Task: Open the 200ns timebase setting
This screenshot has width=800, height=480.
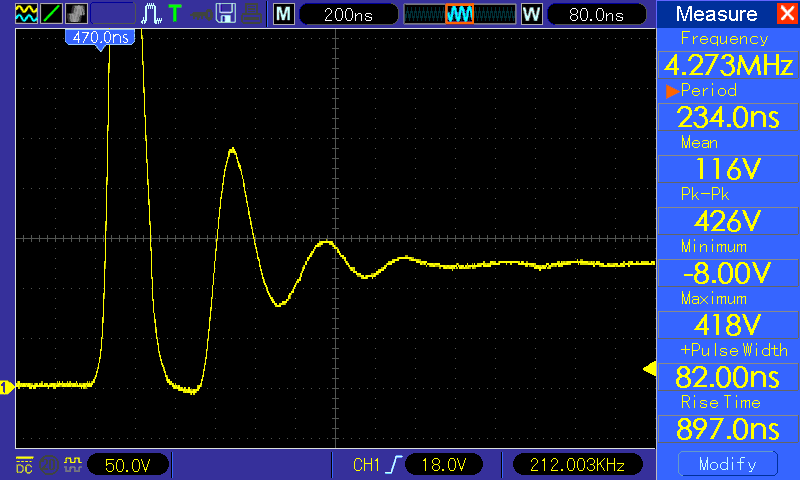Action: click(x=348, y=14)
